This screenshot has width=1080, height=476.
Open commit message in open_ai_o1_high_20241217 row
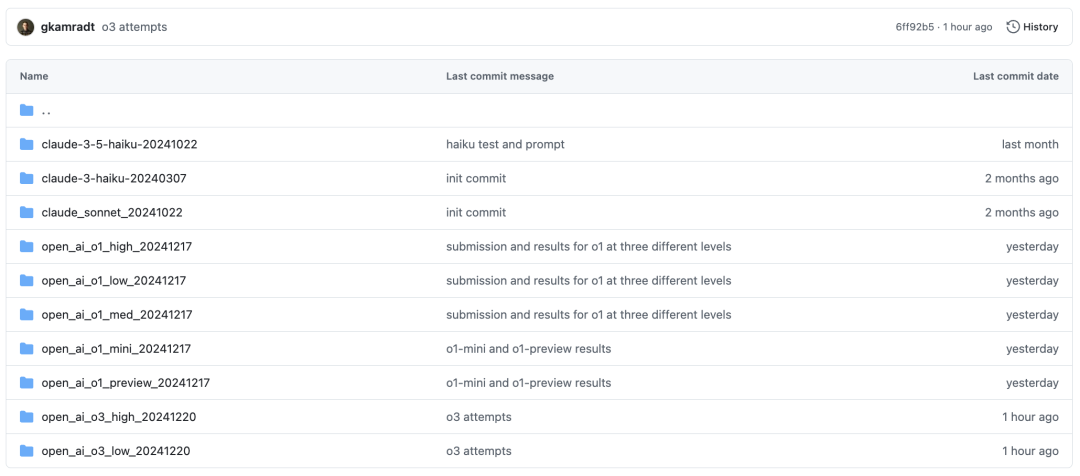tap(589, 247)
